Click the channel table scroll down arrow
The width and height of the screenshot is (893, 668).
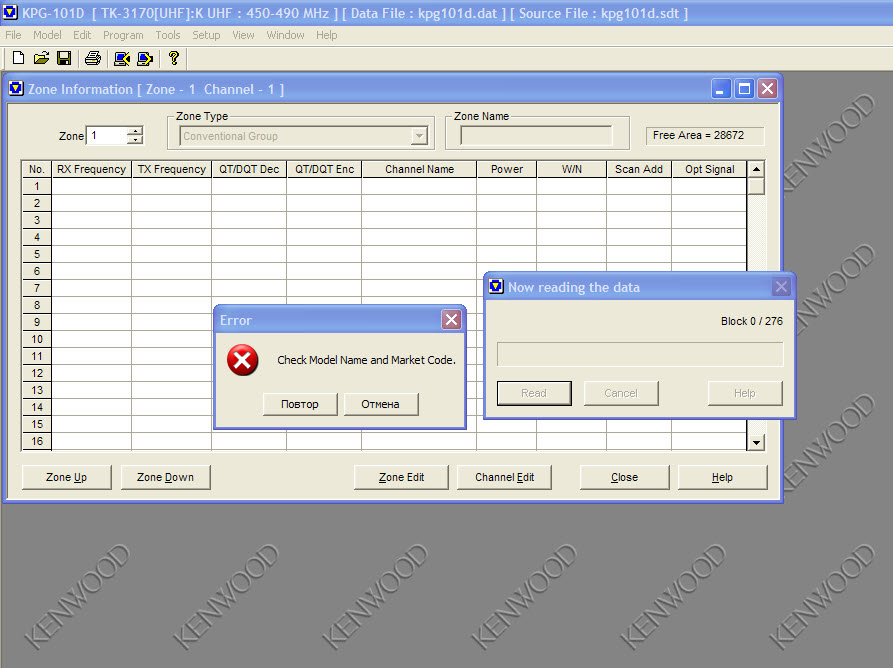tap(756, 442)
